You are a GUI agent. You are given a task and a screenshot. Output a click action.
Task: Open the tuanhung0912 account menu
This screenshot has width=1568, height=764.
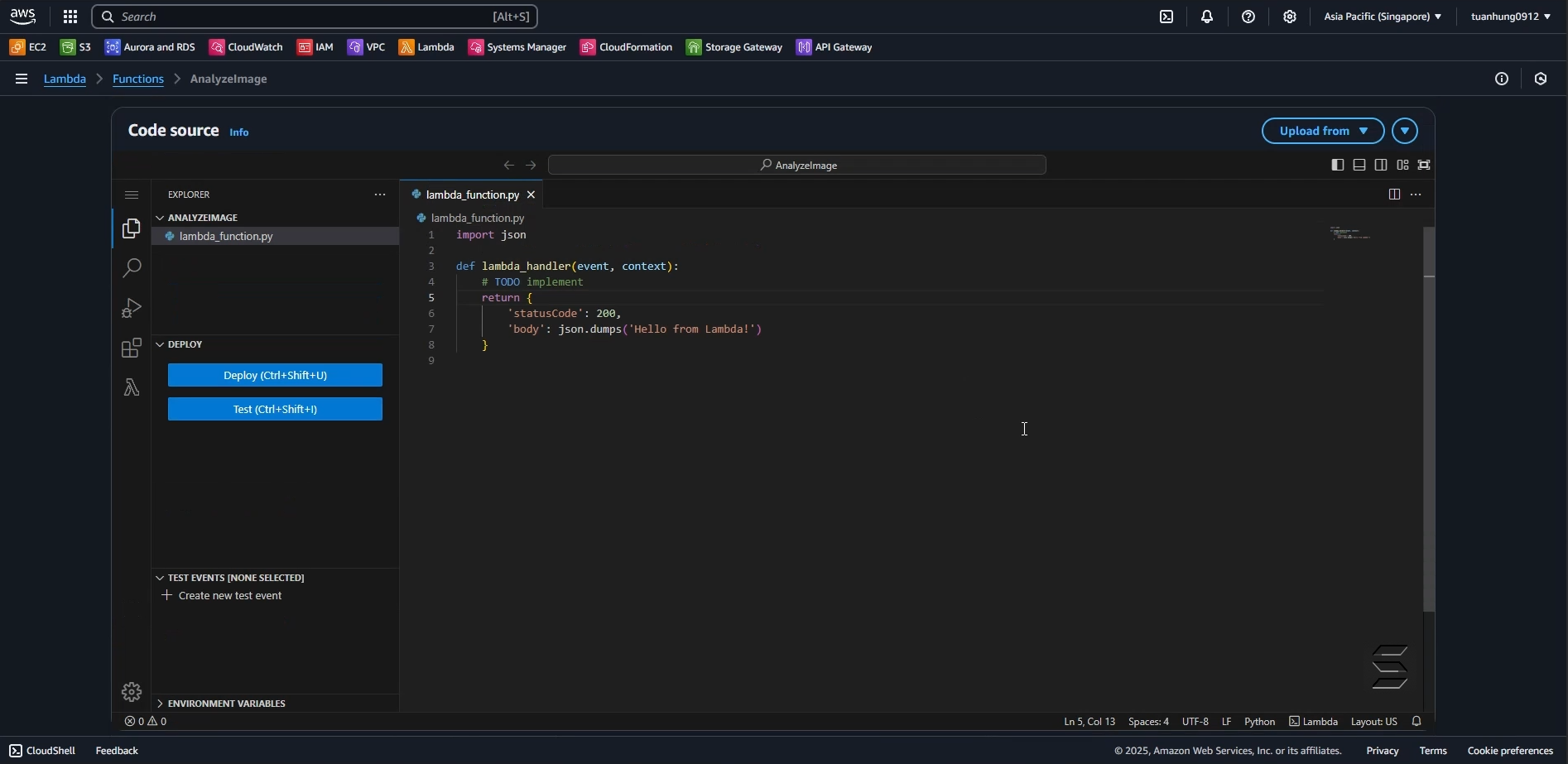click(1511, 17)
